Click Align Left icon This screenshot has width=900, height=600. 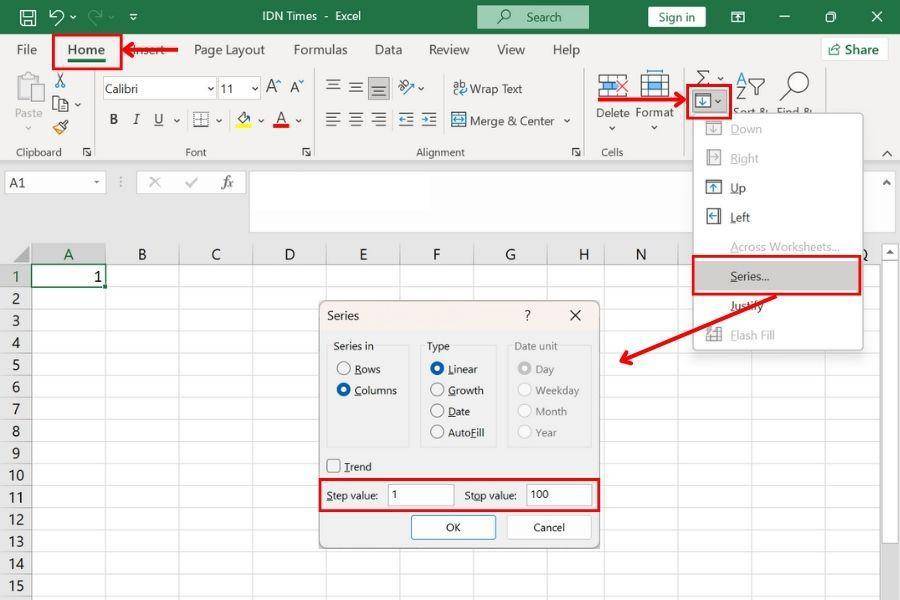[333, 119]
